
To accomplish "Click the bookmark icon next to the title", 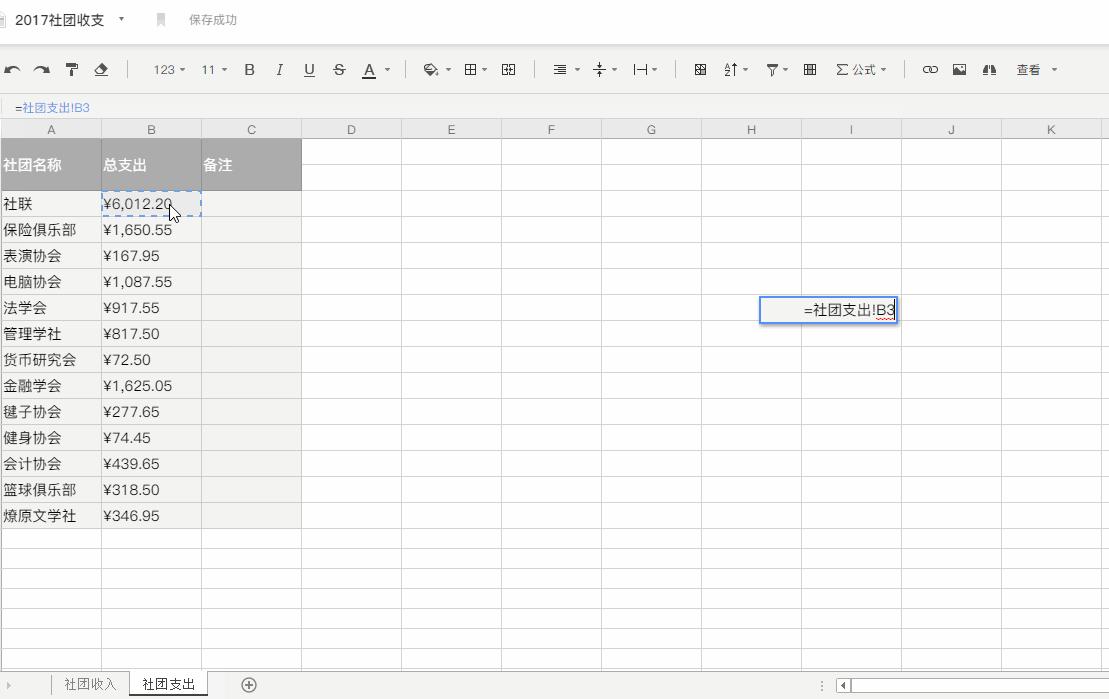I will (x=161, y=20).
